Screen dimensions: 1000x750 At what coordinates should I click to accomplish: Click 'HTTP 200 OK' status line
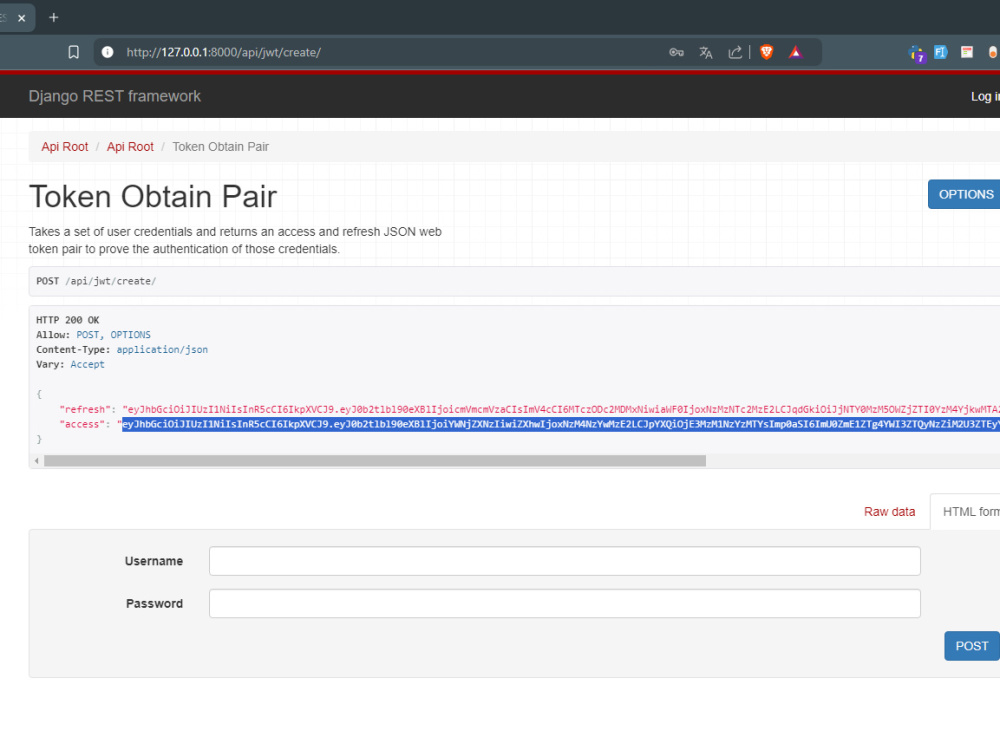(x=68, y=320)
